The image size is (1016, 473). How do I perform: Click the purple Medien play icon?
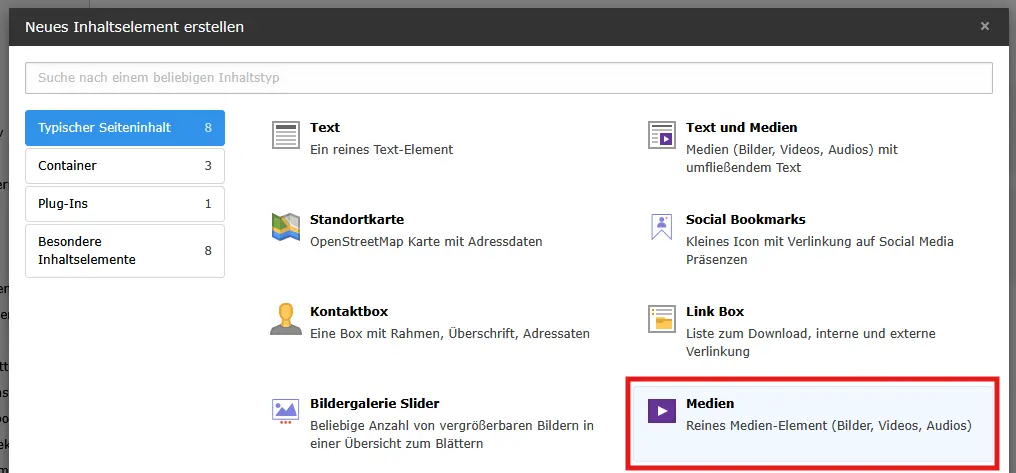[661, 410]
